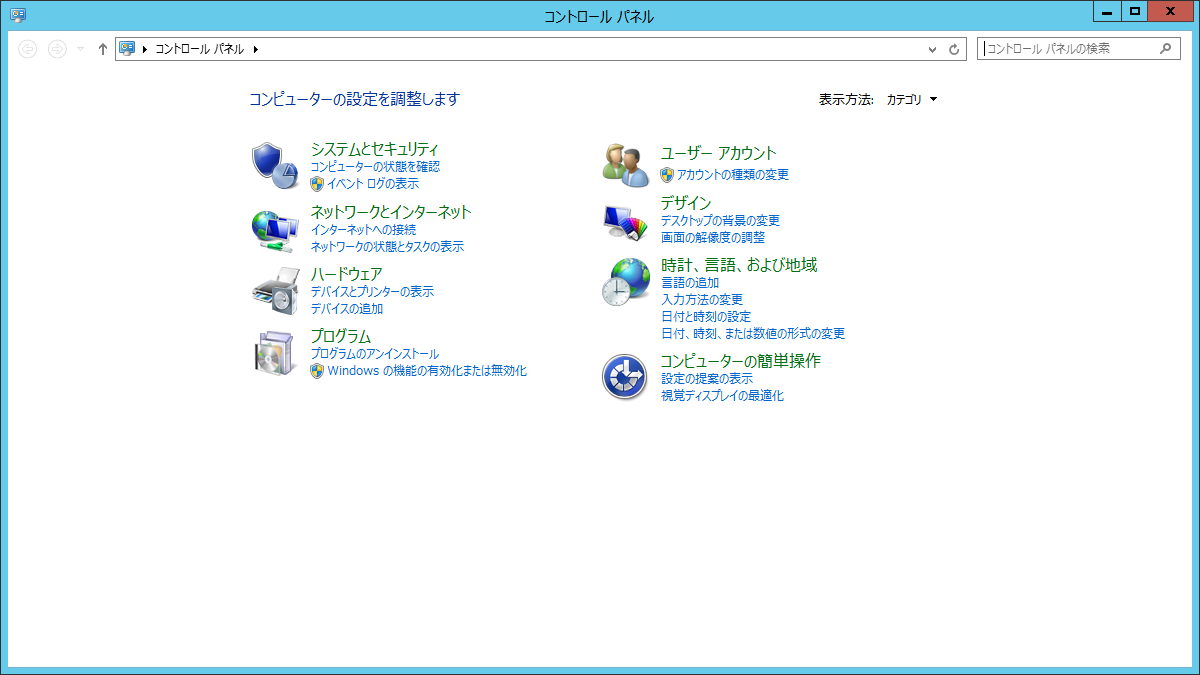Expand arrow before コントロール パネル breadcrumb
The height and width of the screenshot is (675, 1200).
[x=145, y=48]
